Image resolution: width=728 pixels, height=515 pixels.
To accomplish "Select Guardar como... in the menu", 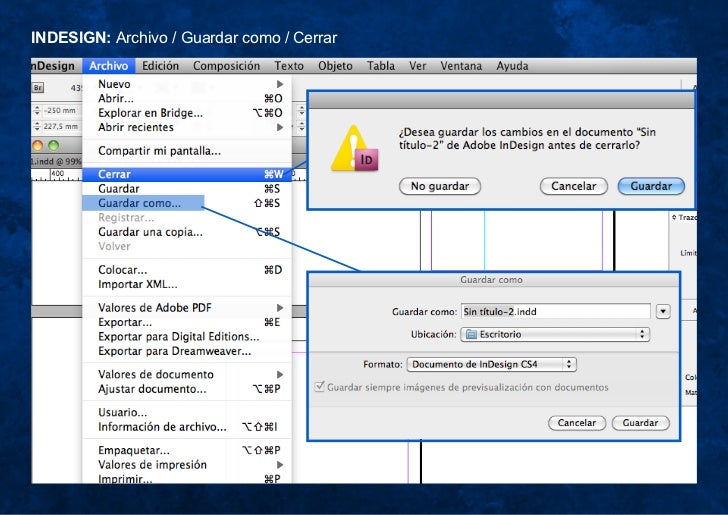I will coord(187,203).
